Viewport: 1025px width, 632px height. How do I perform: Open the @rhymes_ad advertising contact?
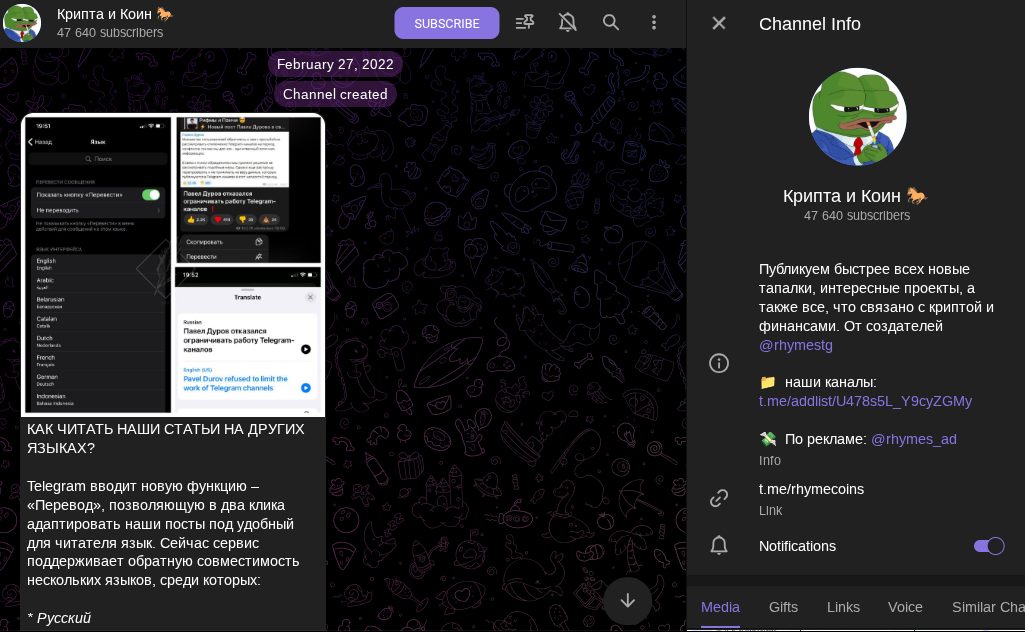[x=913, y=439]
